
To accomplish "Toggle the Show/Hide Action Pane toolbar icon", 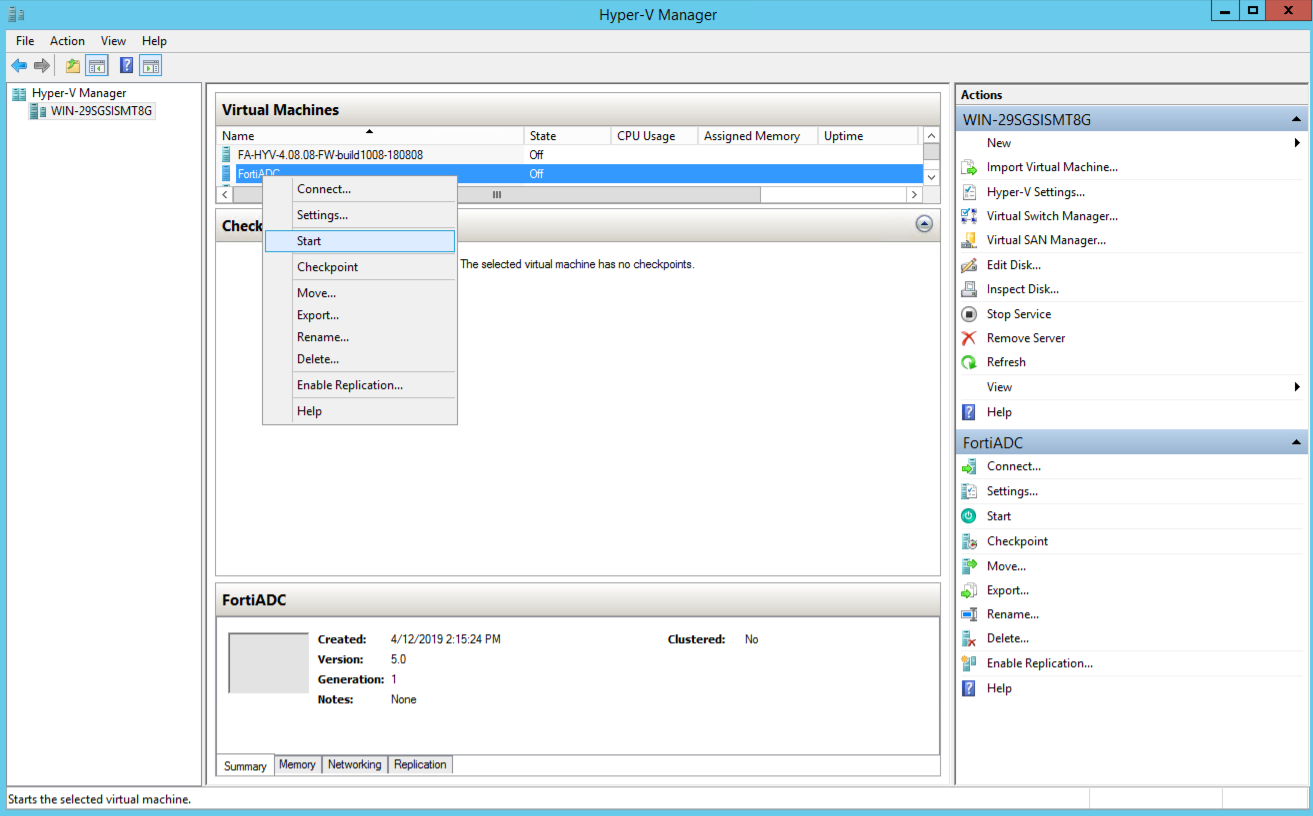I will click(x=151, y=65).
